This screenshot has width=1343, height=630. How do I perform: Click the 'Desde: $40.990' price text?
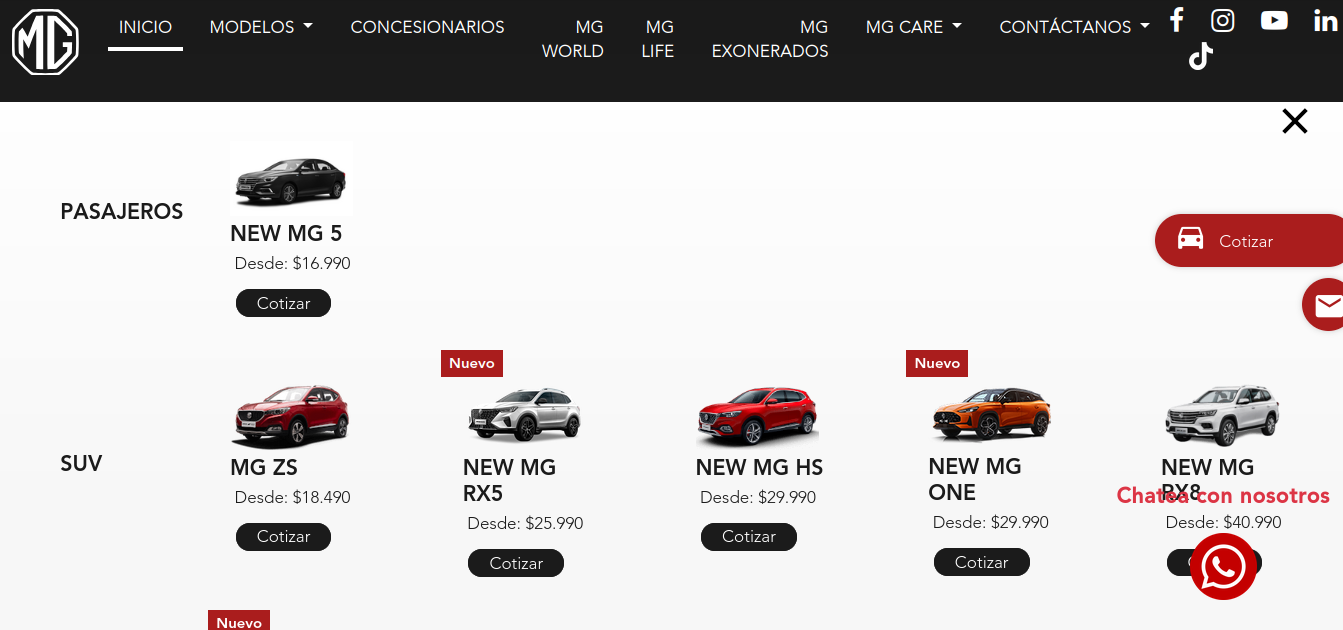(x=1223, y=522)
